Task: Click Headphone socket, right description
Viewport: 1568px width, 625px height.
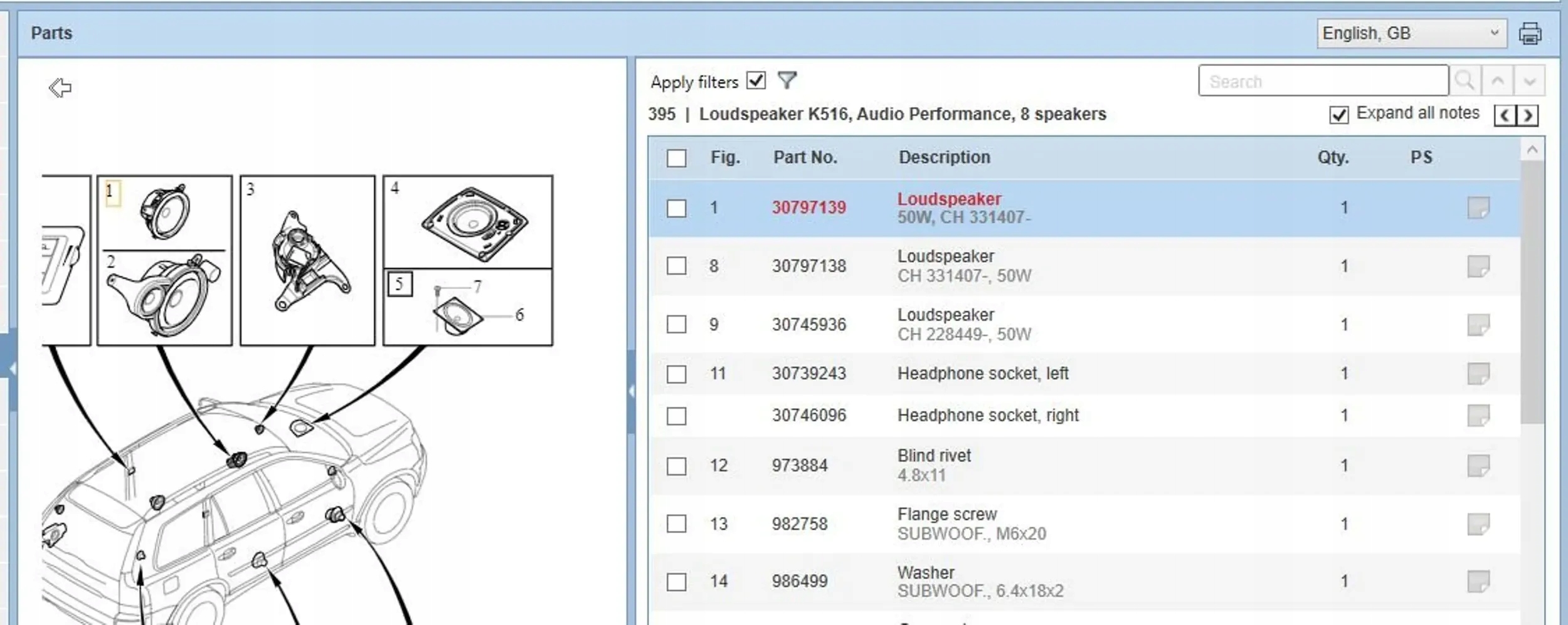Action: (988, 415)
